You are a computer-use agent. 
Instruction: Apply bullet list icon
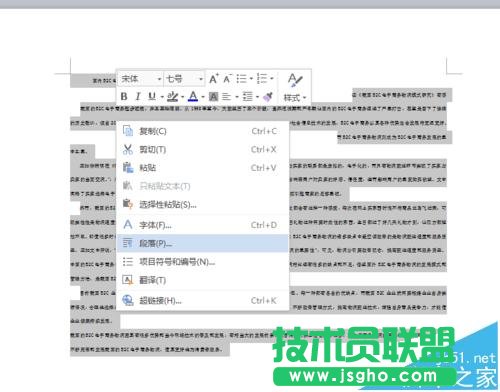(x=241, y=79)
